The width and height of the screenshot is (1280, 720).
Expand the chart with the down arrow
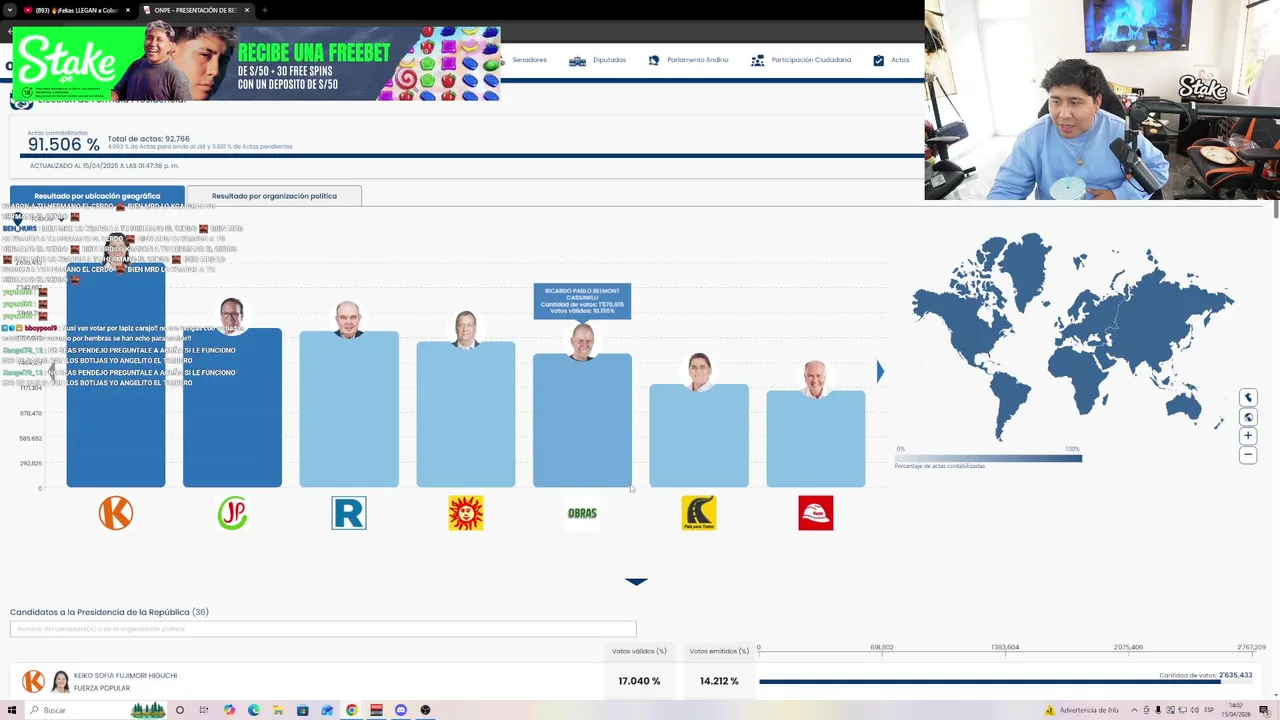click(636, 581)
